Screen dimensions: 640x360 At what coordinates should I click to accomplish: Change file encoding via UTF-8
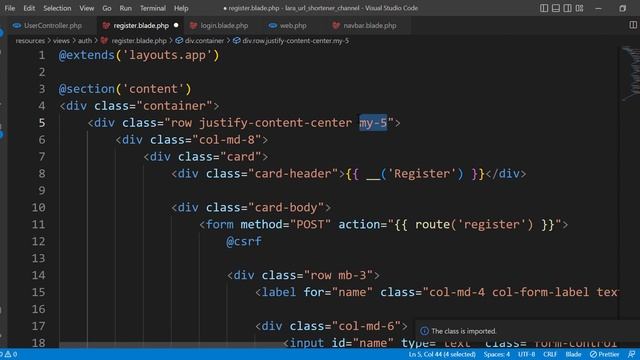point(527,354)
